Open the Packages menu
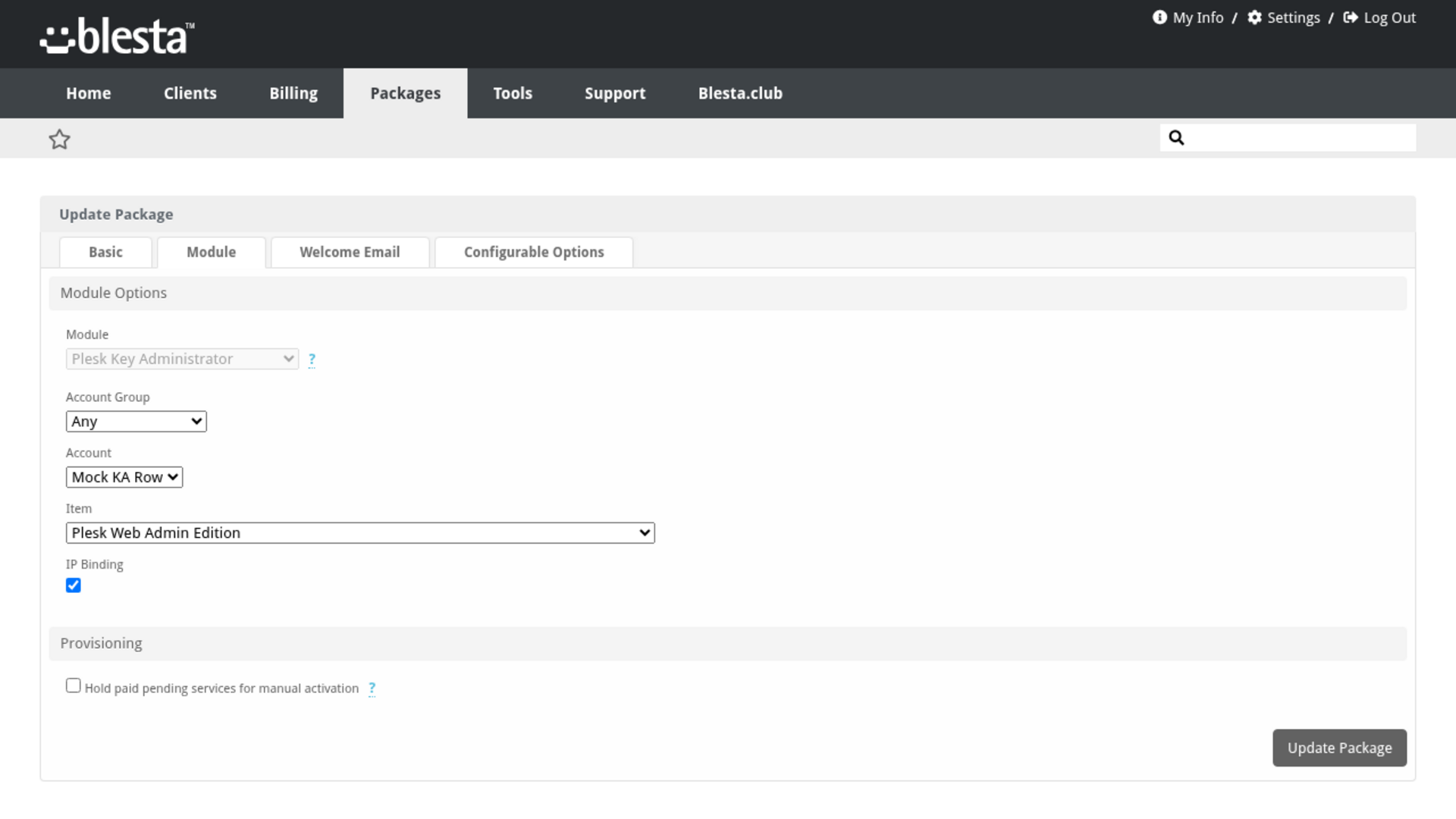Screen dimensions: 1456x819 click(x=406, y=93)
